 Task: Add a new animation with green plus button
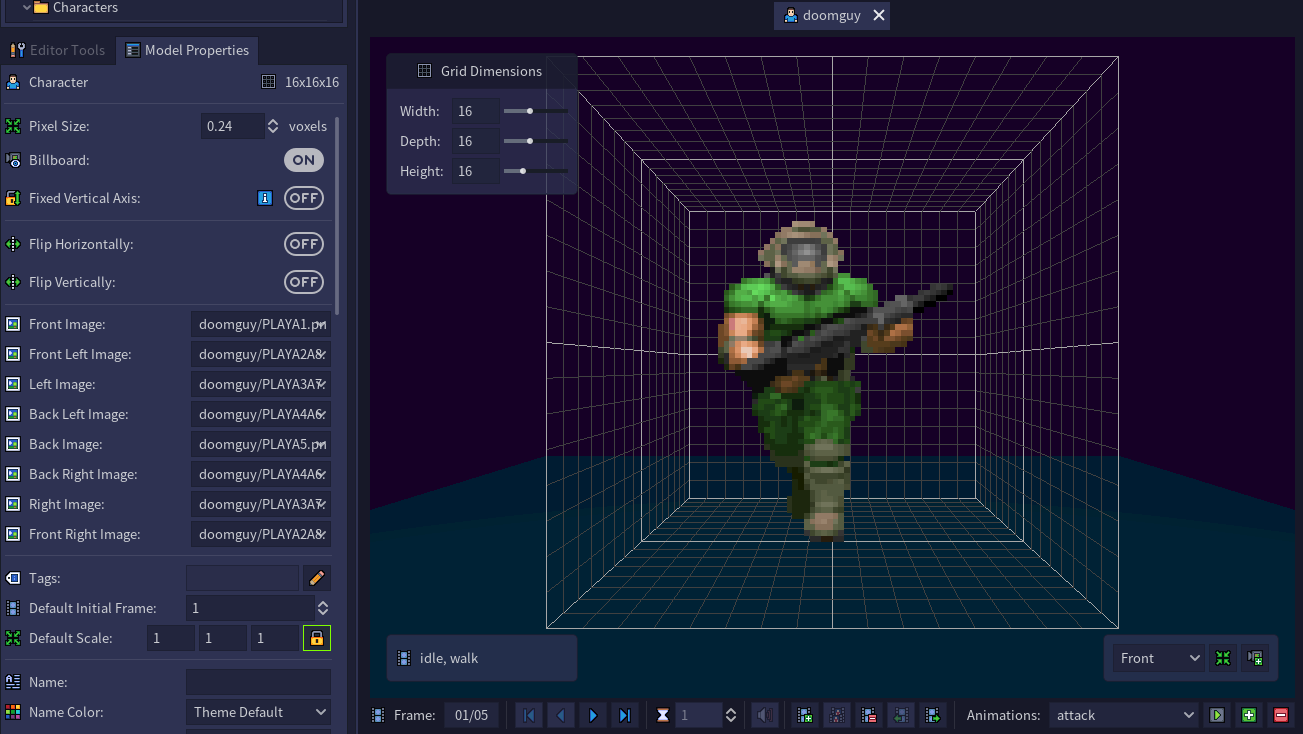click(1249, 715)
